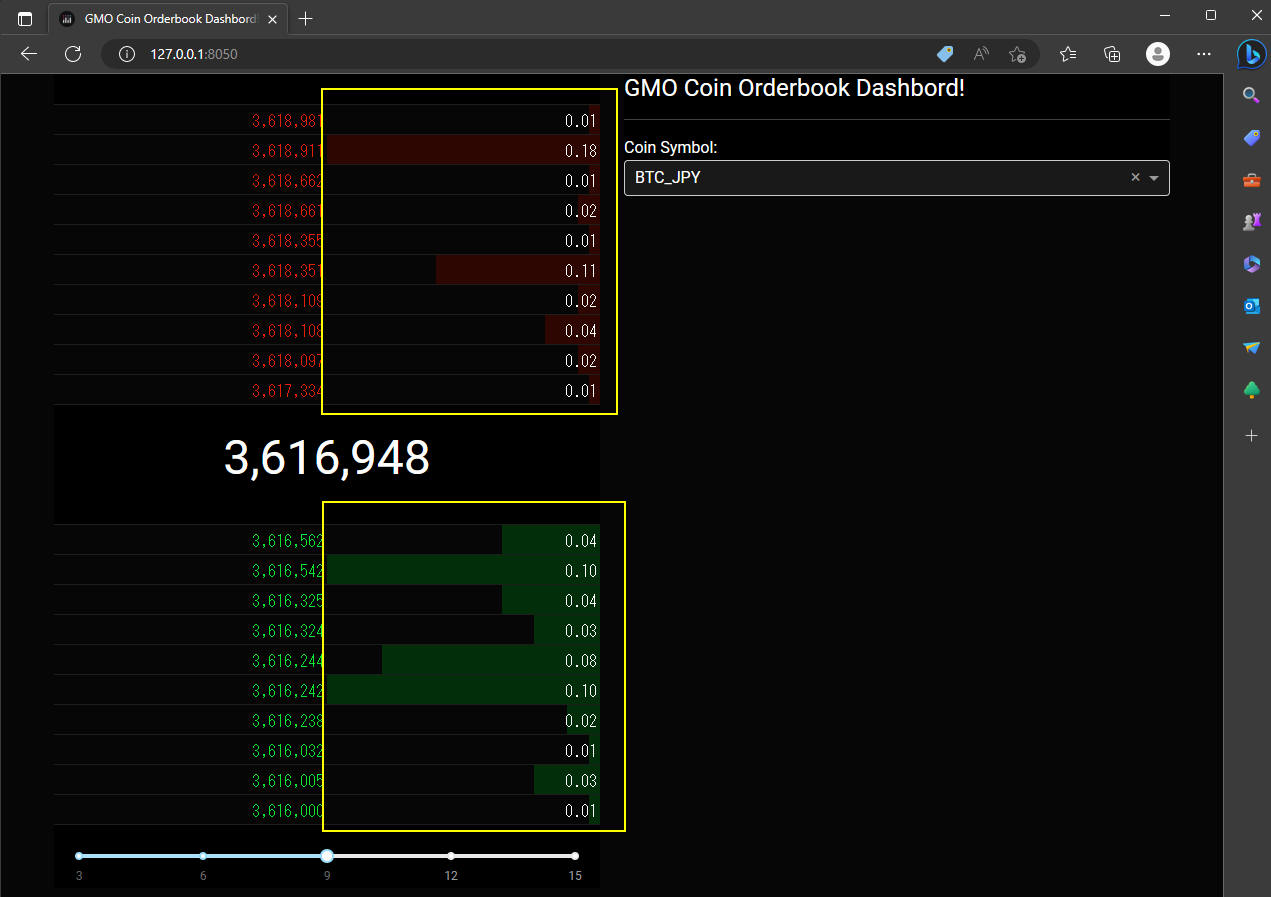Close the GMO Coin Orderbook tab
This screenshot has height=897, width=1271.
point(273,18)
